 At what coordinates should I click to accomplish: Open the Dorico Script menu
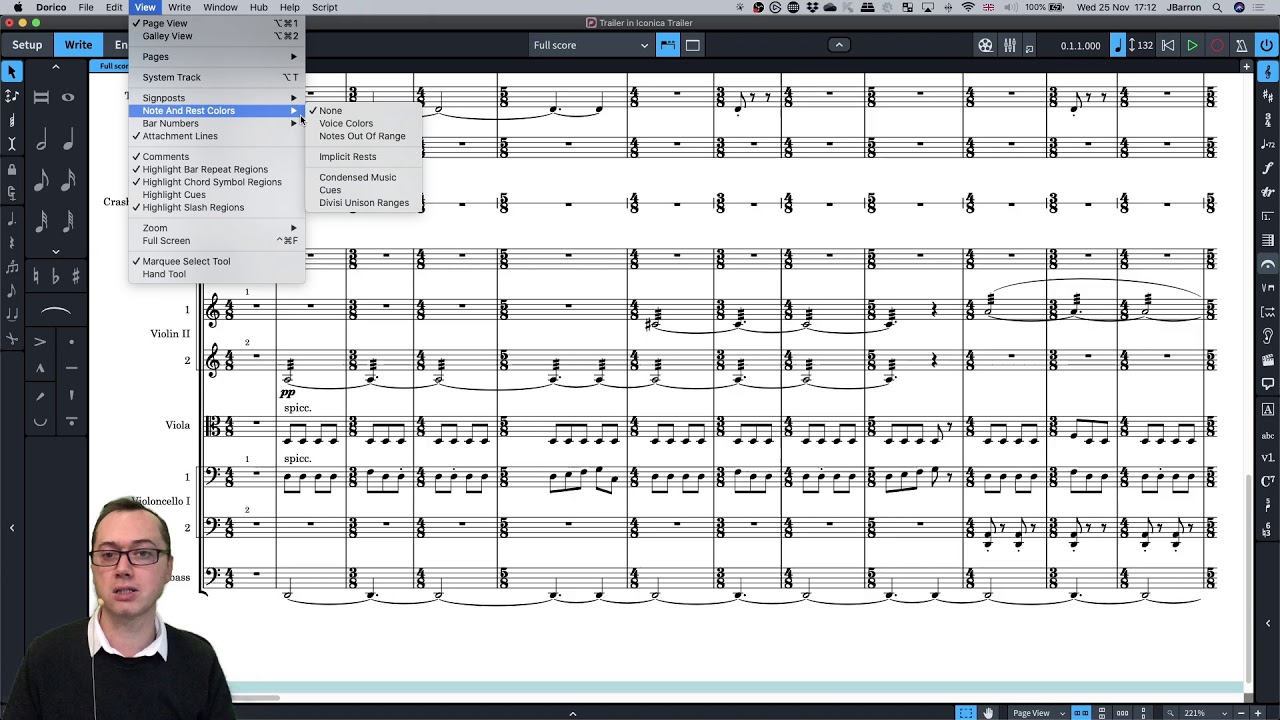click(x=324, y=7)
